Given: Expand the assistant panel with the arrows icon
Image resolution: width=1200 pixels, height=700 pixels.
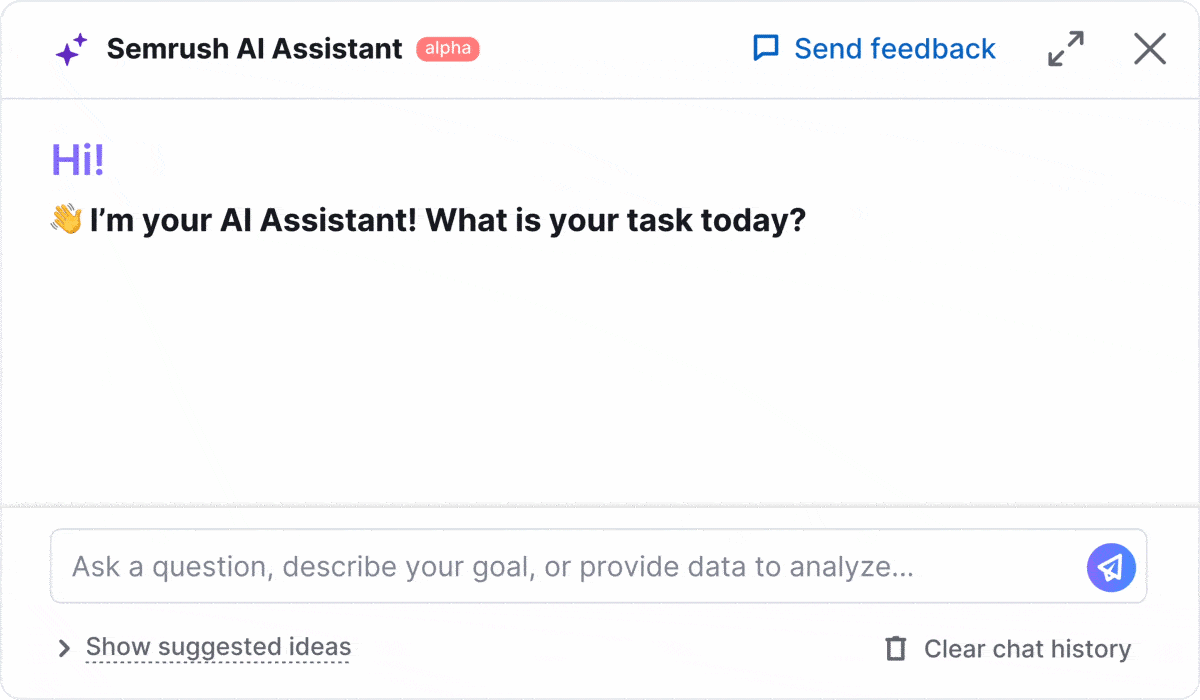Looking at the screenshot, I should (1066, 49).
